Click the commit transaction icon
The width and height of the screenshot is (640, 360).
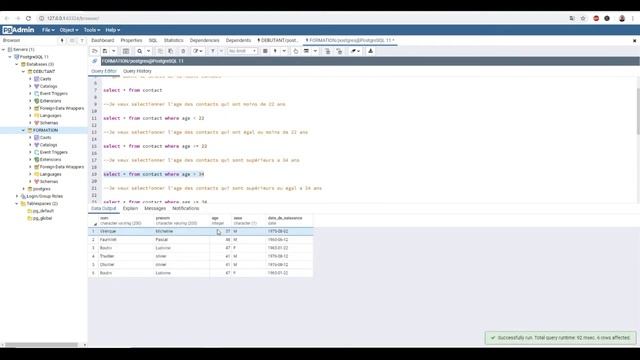pyautogui.click(x=327, y=51)
